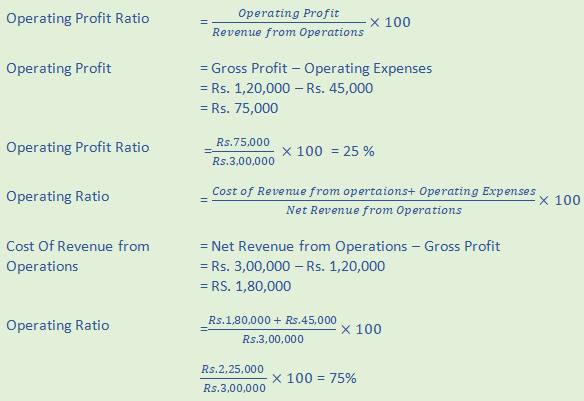
Task: Click the '= RS. 1,80,000' result
Action: (x=245, y=287)
